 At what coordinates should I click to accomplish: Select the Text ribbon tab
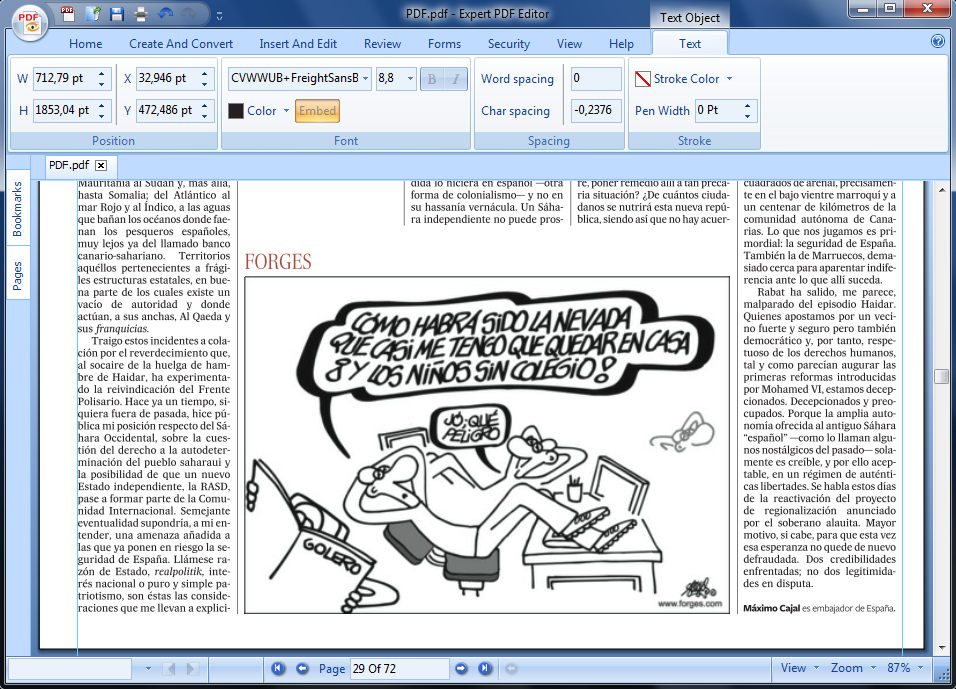pos(690,44)
